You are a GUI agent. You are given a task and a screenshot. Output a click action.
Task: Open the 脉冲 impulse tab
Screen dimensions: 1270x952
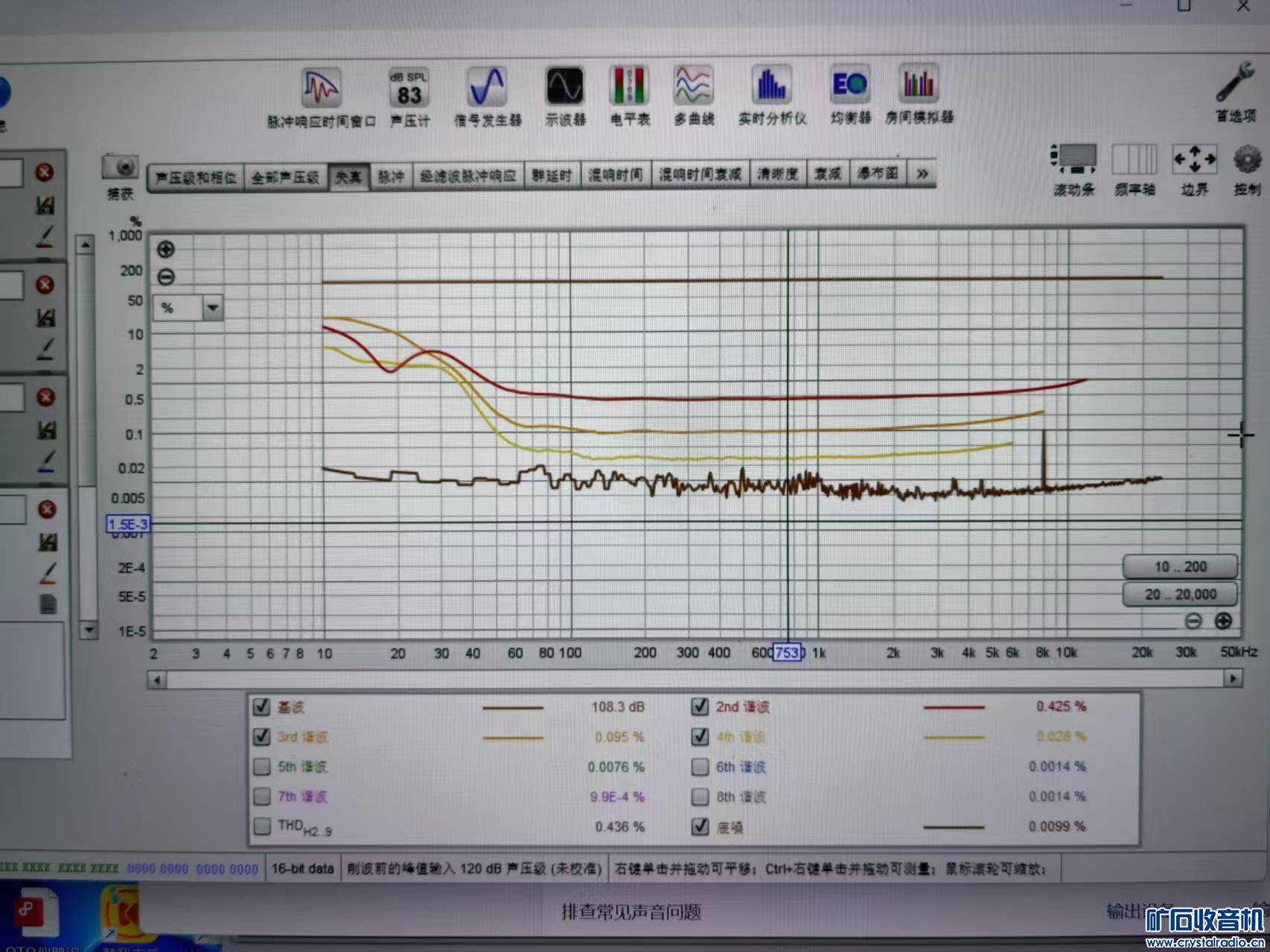[391, 176]
